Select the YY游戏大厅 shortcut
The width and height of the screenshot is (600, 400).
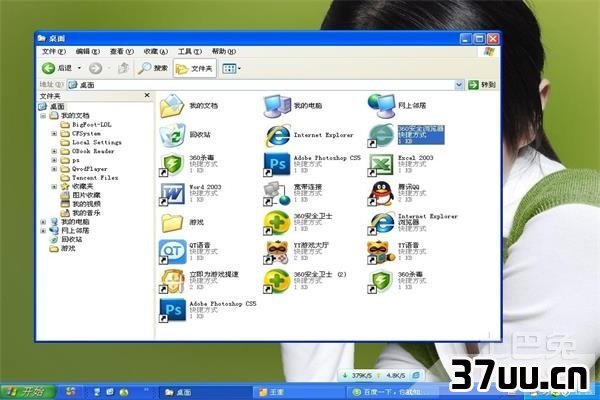point(277,252)
